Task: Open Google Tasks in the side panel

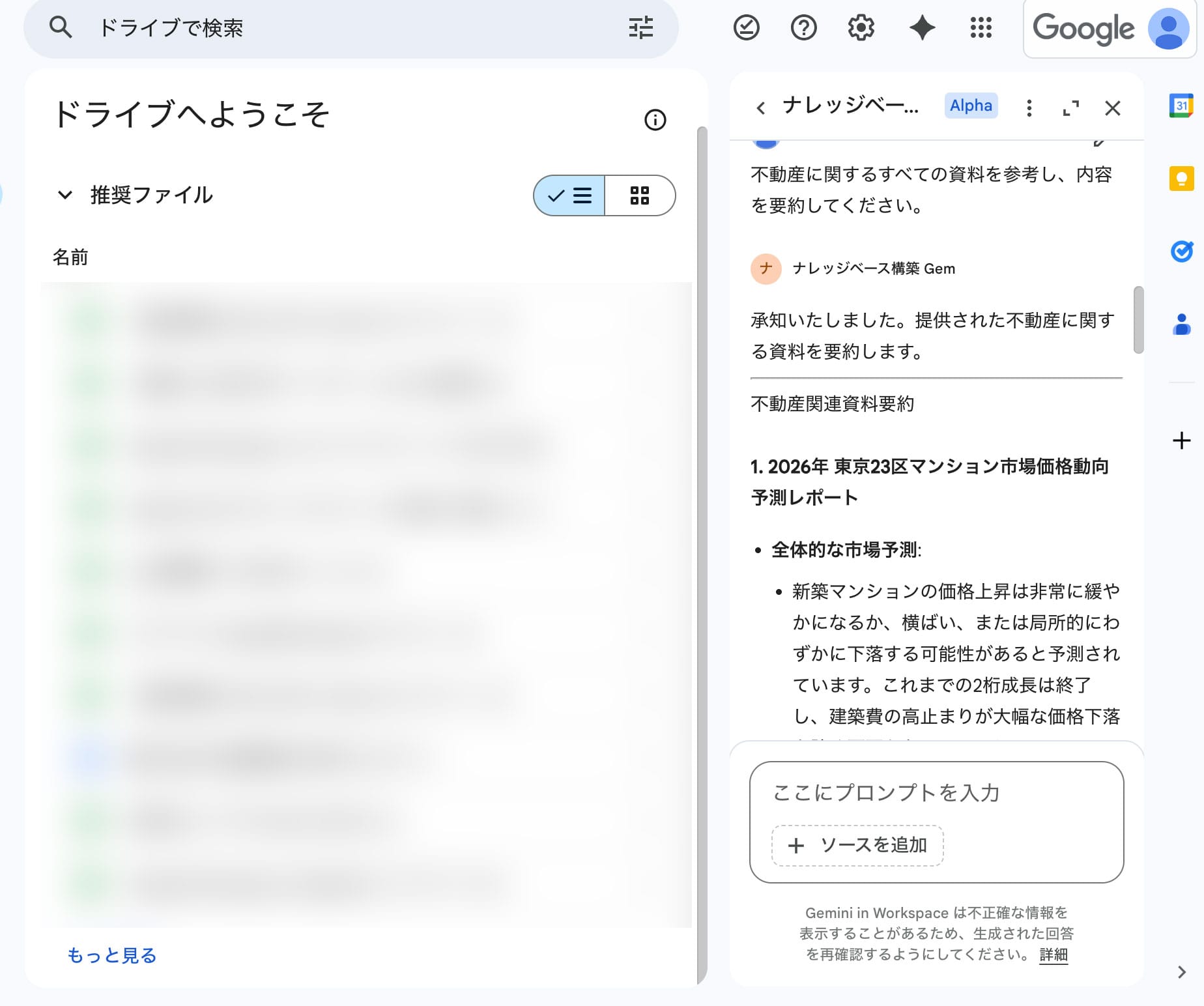Action: click(x=1181, y=251)
